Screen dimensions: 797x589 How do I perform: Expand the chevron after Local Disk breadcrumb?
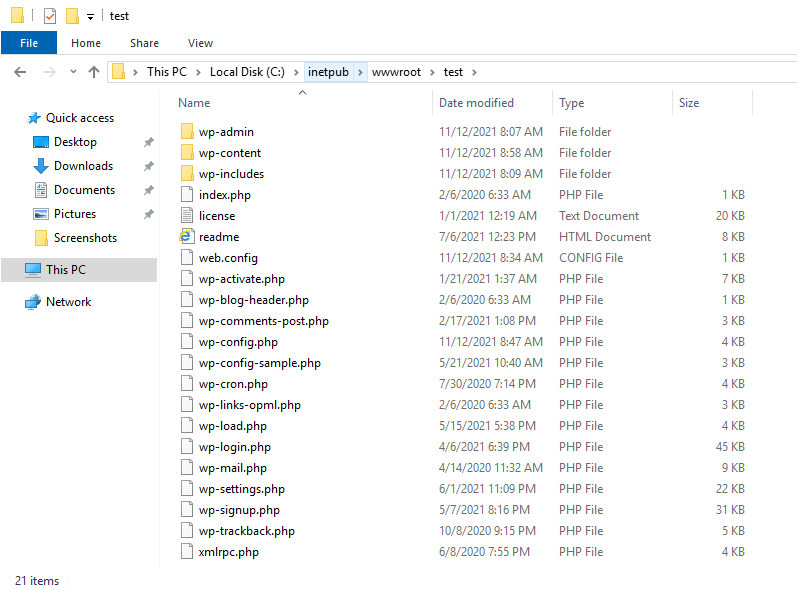(296, 72)
